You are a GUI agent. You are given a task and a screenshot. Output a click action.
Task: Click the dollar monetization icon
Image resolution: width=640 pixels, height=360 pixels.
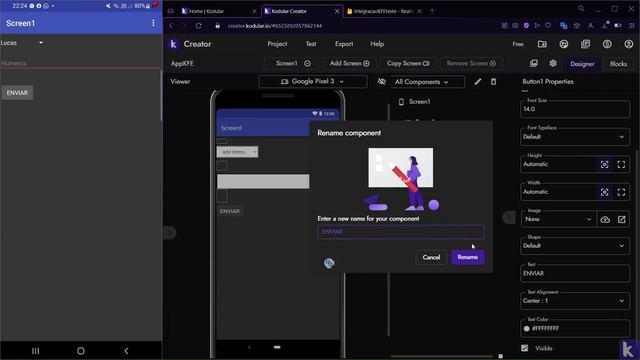pyautogui.click(x=607, y=44)
